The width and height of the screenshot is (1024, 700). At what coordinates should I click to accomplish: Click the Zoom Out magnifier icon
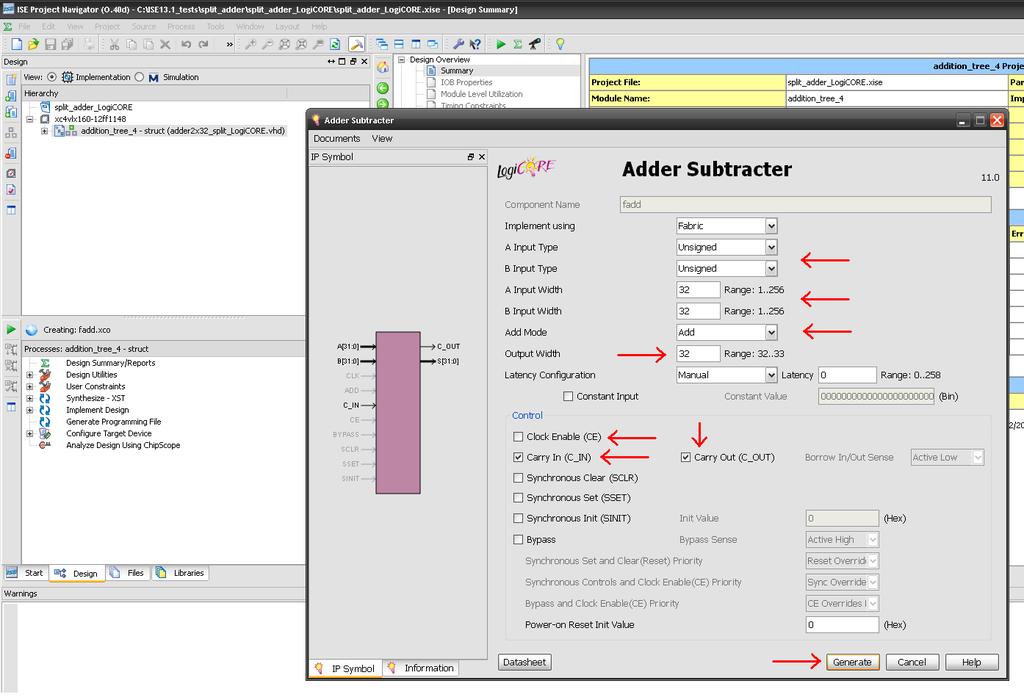267,44
